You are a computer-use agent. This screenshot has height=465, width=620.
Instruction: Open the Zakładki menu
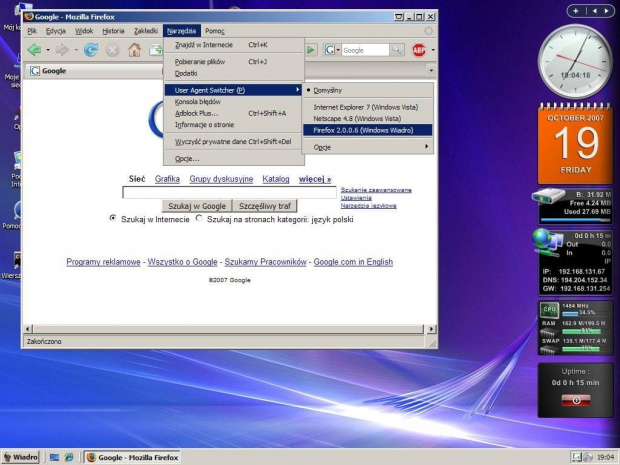coord(146,31)
